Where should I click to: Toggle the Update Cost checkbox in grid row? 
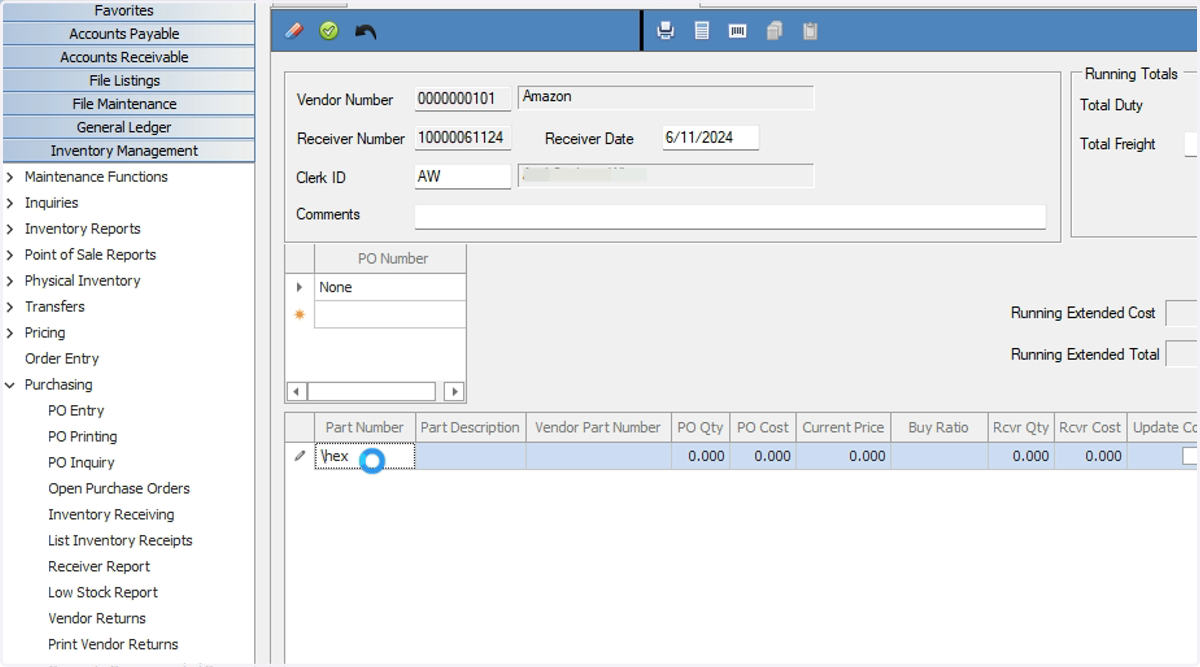click(x=1190, y=456)
